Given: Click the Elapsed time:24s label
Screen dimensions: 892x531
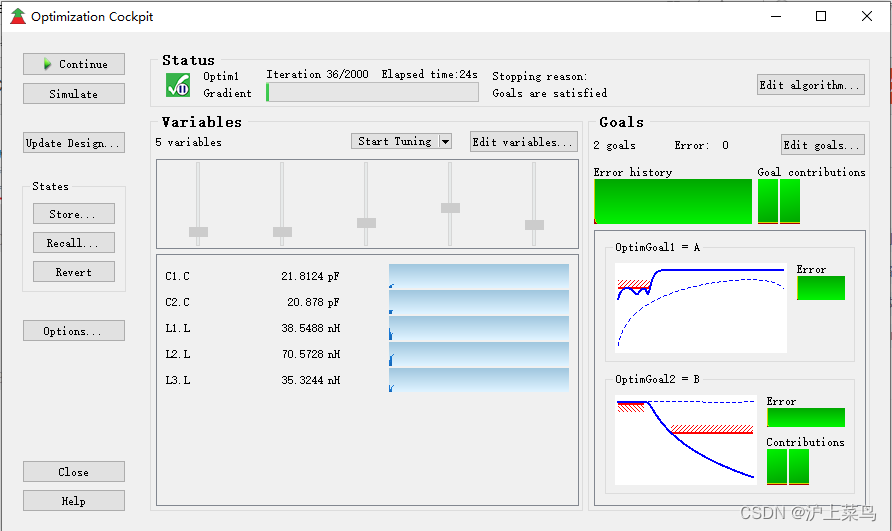Looking at the screenshot, I should click(x=430, y=74).
